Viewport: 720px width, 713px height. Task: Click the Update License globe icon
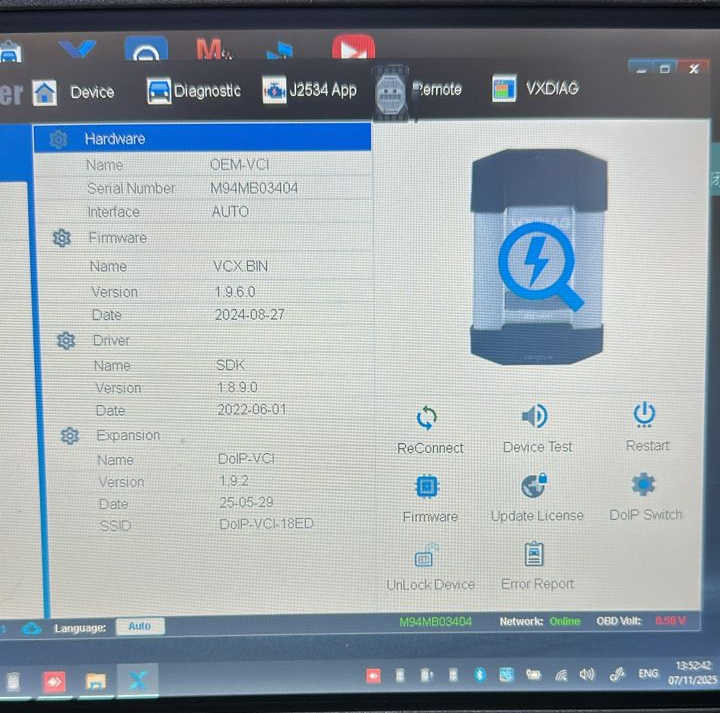pos(535,486)
